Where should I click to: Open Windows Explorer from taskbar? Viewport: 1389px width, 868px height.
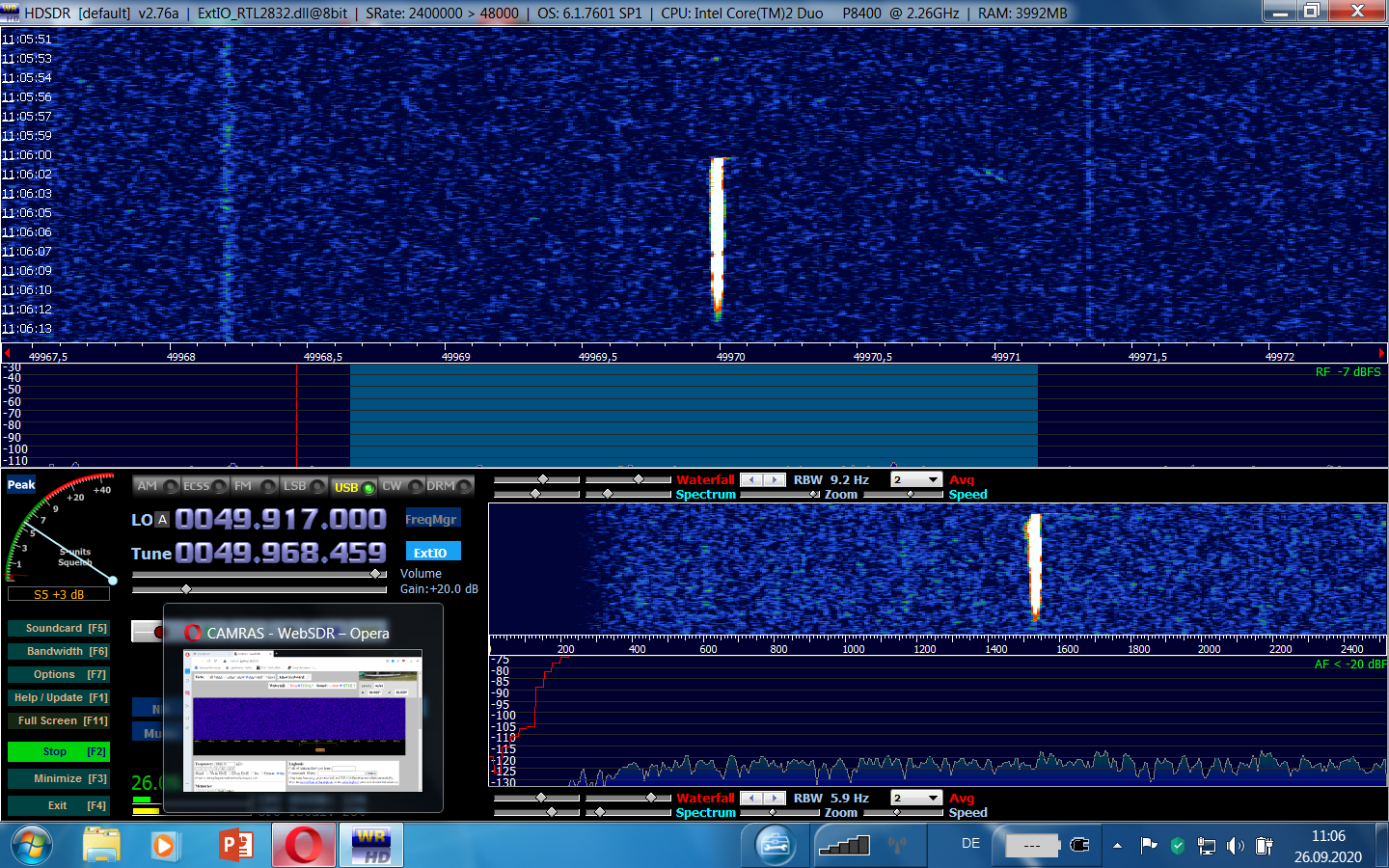(101, 846)
